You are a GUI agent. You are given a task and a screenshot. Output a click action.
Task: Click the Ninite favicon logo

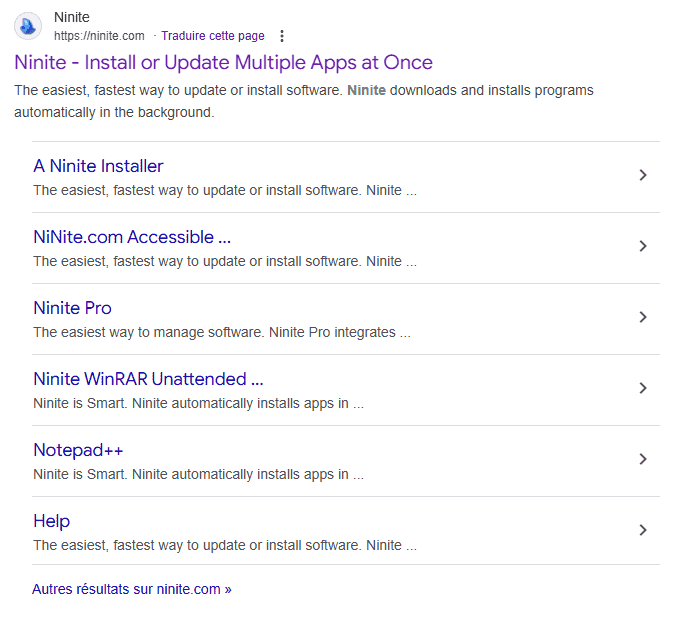(x=29, y=26)
